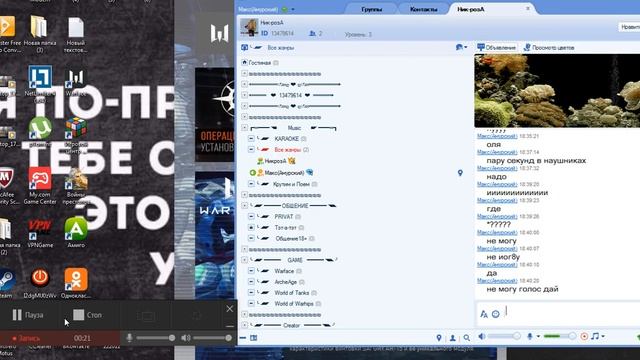This screenshot has height=360, width=640.
Task: Open the Общение18+ channel
Action: tap(291, 238)
